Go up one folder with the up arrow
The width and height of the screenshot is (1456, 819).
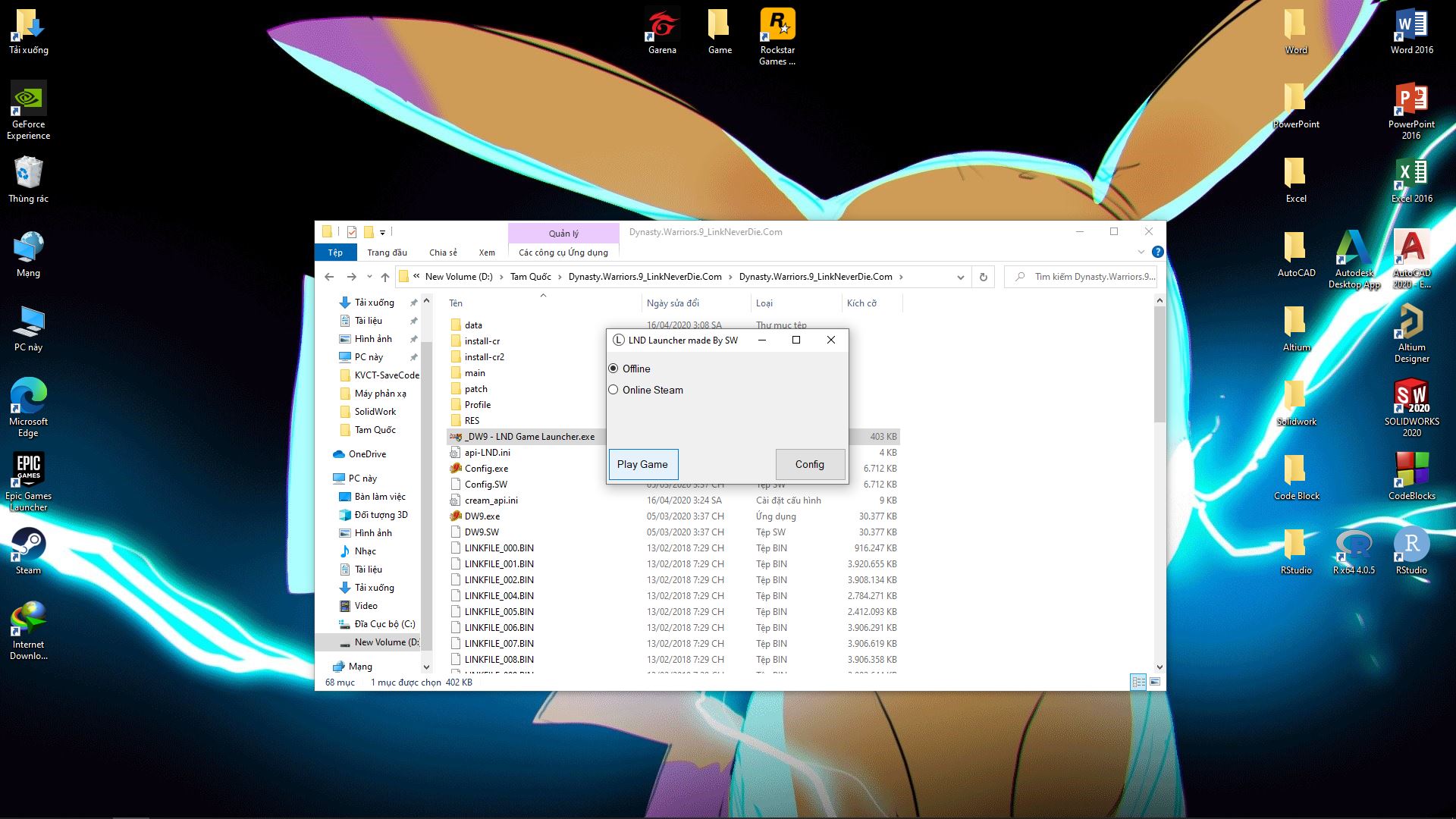click(385, 277)
